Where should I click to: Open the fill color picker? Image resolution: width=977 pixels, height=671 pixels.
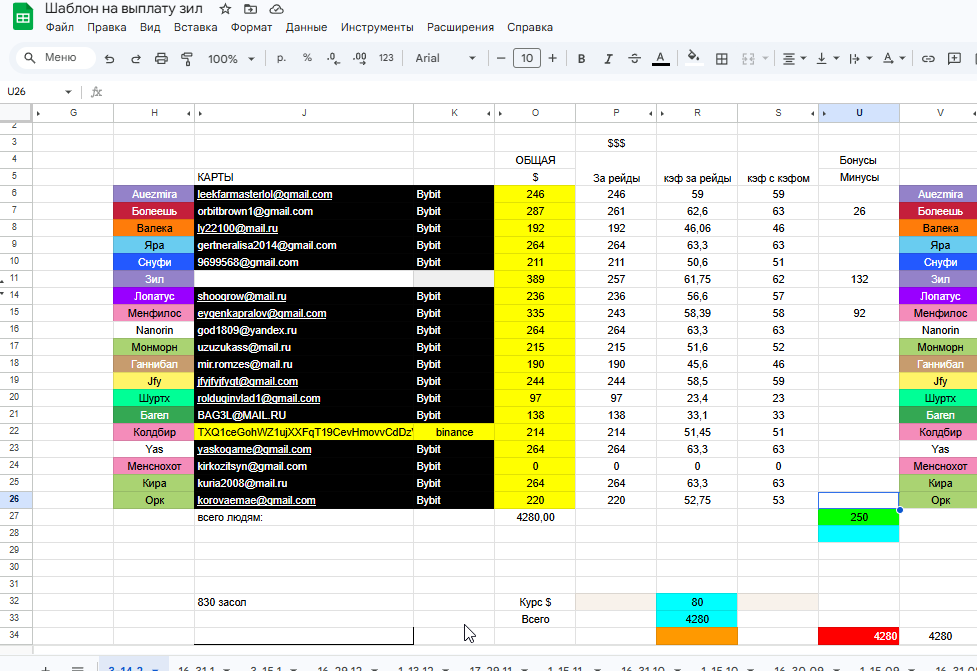click(693, 58)
